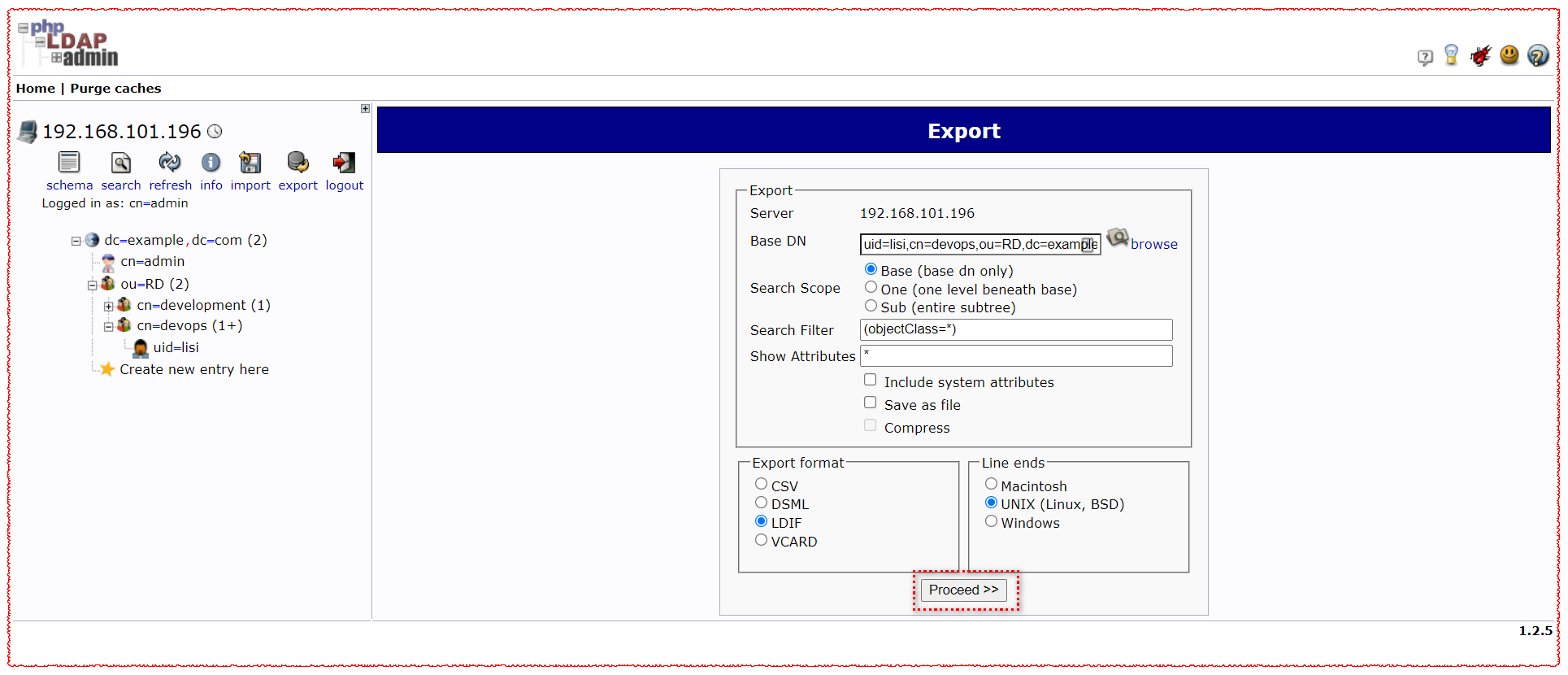Choose CSV export format
Image resolution: width=1568 pixels, height=675 pixels.
[x=761, y=484]
